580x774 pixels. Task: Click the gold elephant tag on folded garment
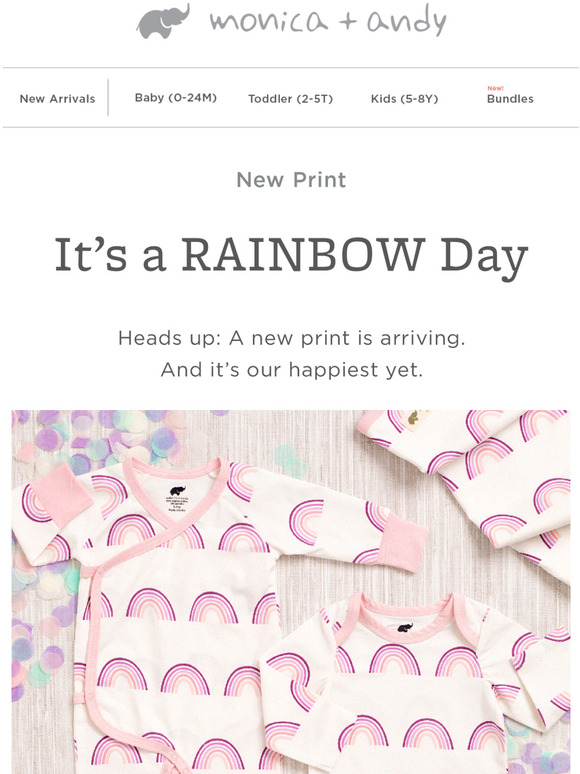[416, 419]
